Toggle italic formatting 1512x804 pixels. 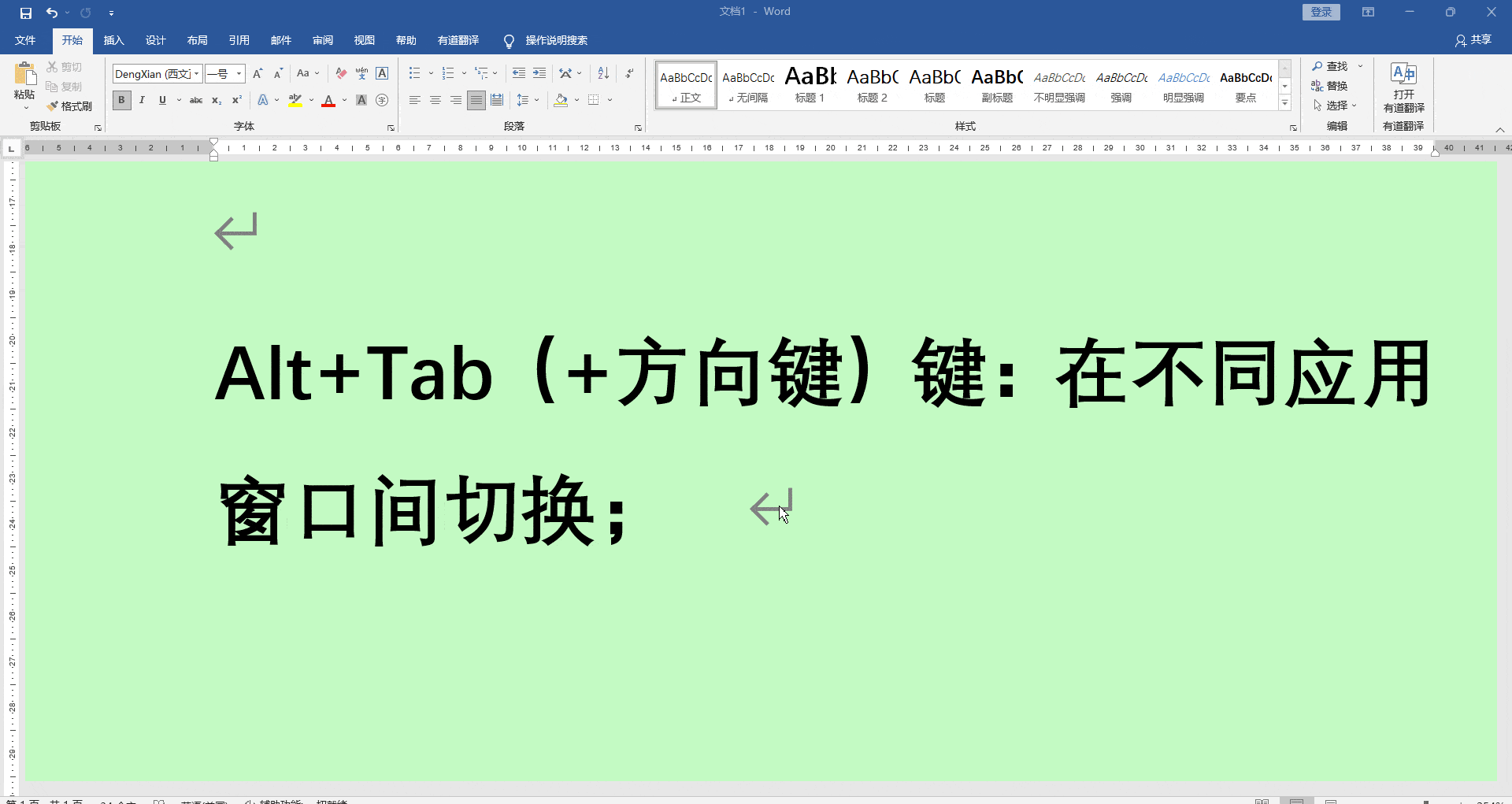142,100
